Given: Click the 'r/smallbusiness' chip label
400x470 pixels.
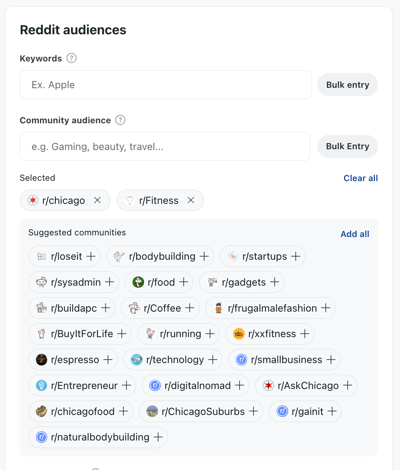Looking at the screenshot, I should click(287, 359).
